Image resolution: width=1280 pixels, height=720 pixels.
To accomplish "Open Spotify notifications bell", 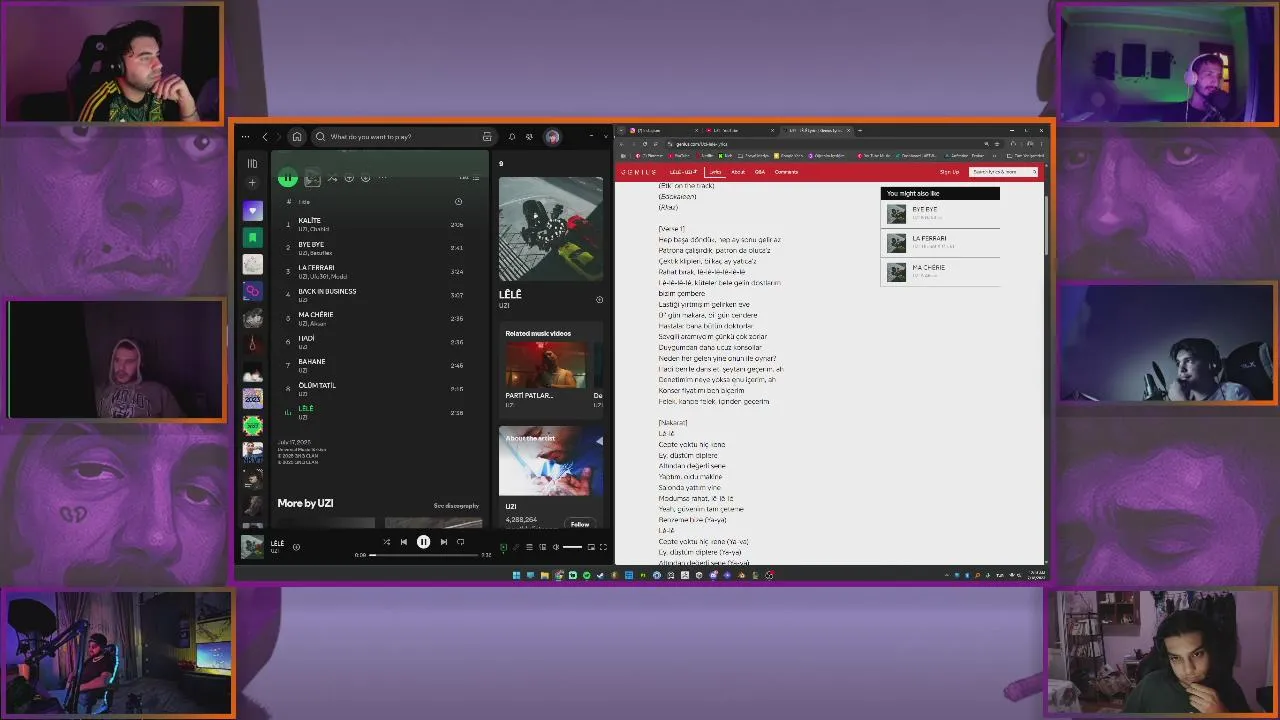I will [x=512, y=137].
